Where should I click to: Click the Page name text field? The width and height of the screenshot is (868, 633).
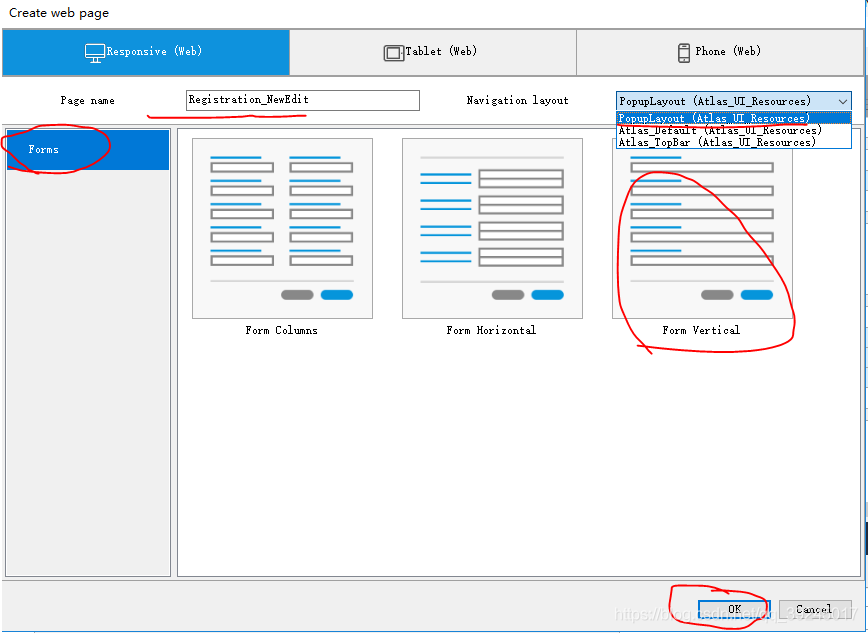[302, 100]
